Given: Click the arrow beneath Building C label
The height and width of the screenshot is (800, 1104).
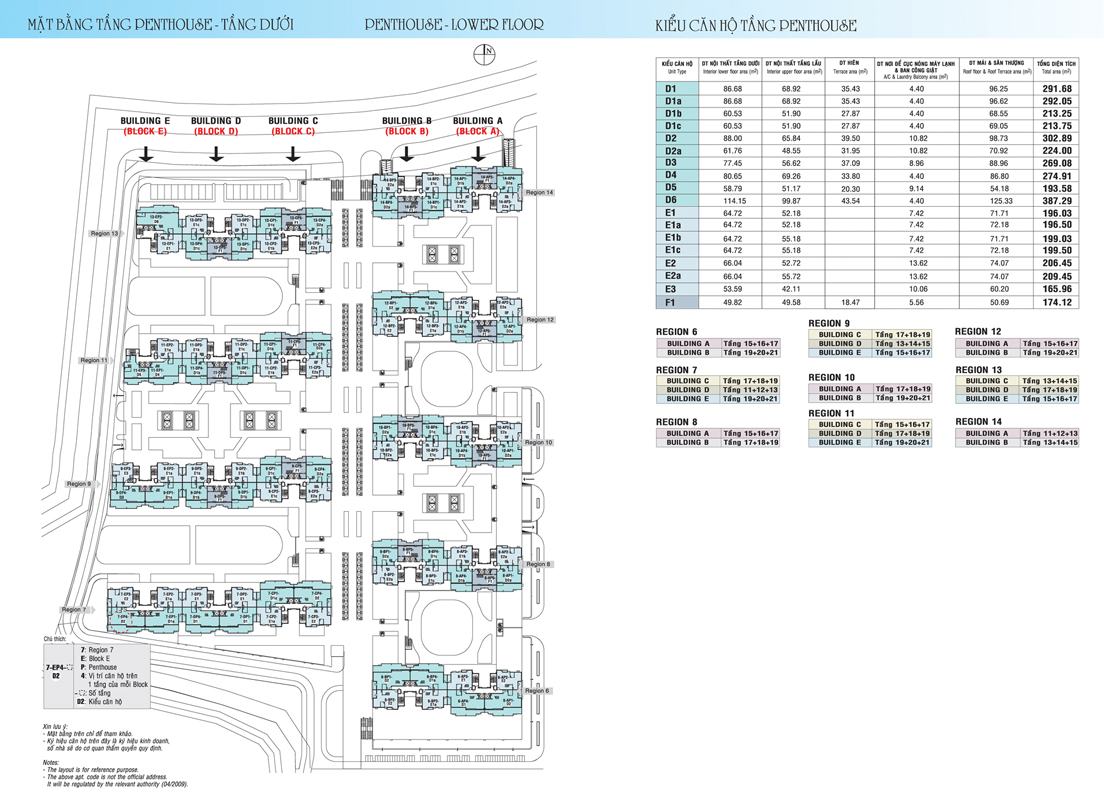Looking at the screenshot, I should pyautogui.click(x=293, y=153).
